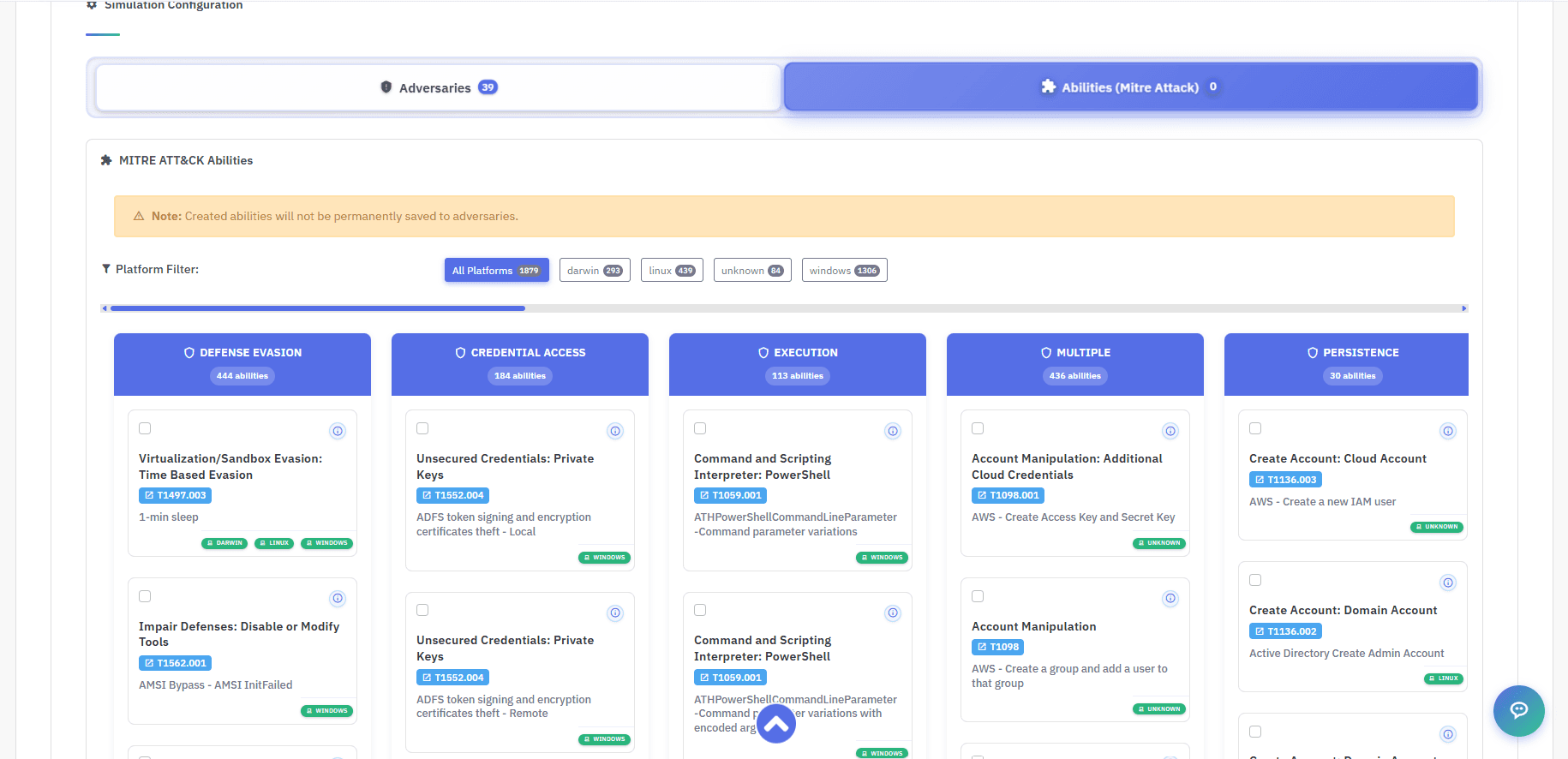Open T1552.004 link on Remote theft card
The height and width of the screenshot is (759, 1568).
452,678
